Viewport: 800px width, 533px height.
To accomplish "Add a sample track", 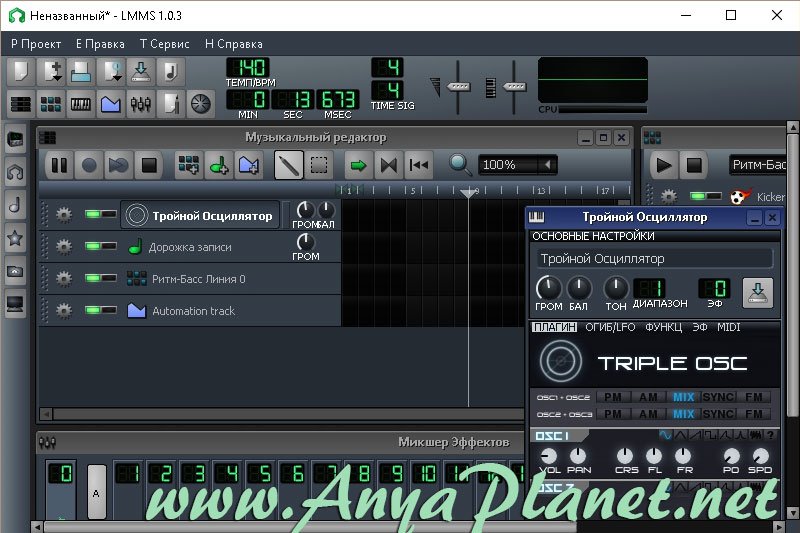I will pos(219,165).
